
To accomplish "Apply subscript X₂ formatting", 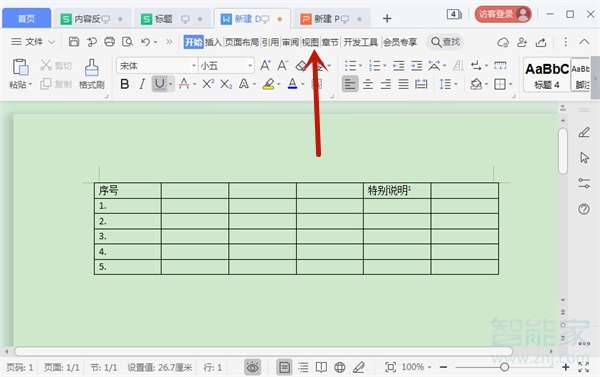I will pos(226,84).
